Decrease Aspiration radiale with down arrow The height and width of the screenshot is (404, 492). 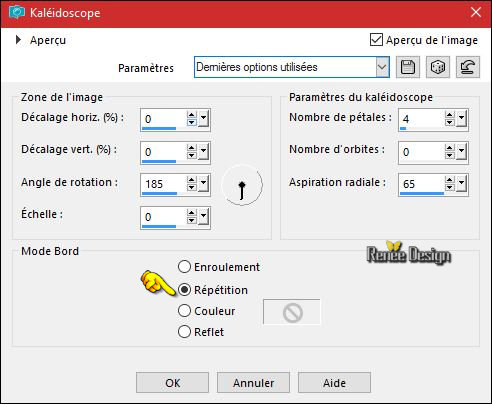[449, 188]
